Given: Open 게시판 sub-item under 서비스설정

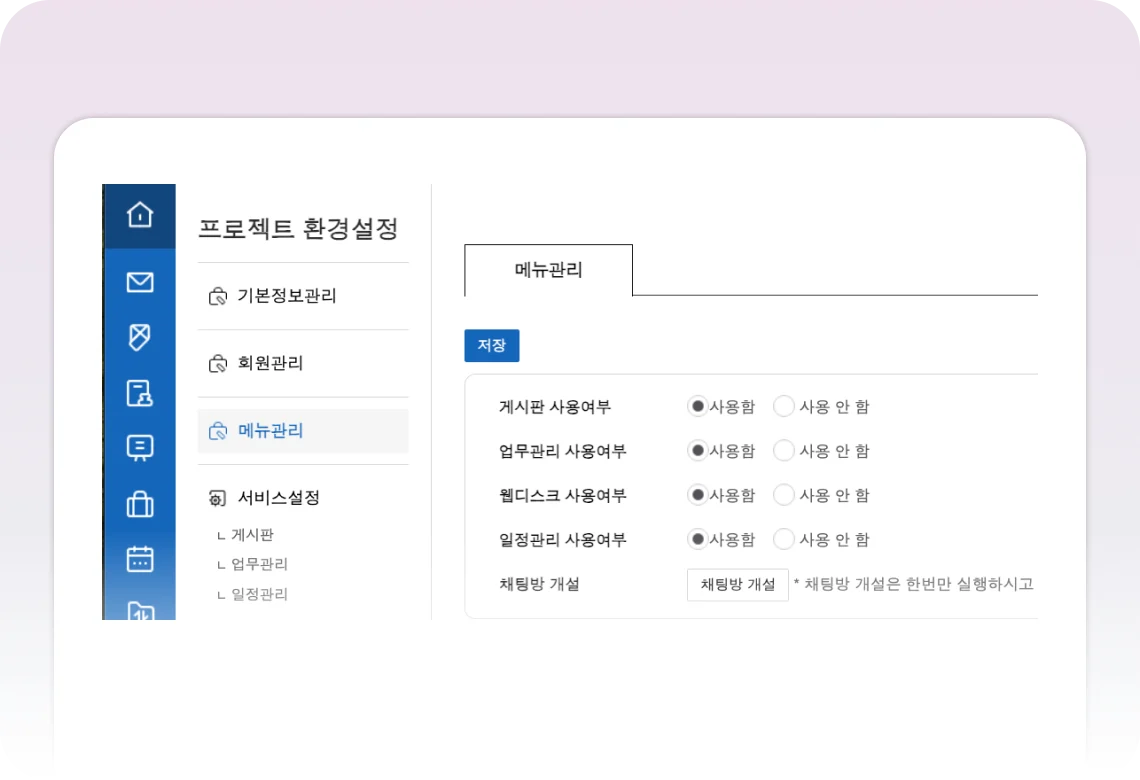Looking at the screenshot, I should coord(252,535).
